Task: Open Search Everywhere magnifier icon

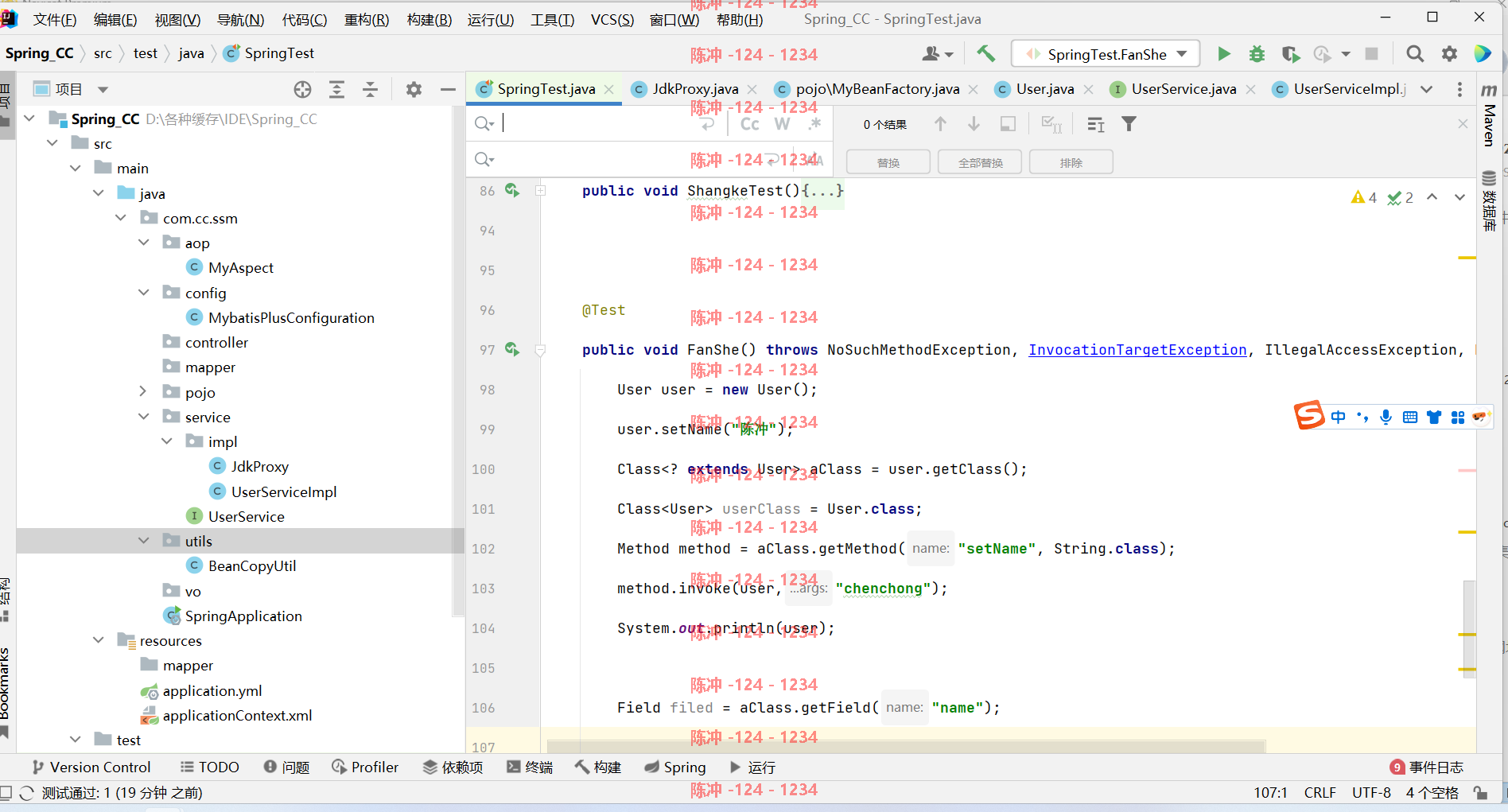Action: pyautogui.click(x=1415, y=54)
